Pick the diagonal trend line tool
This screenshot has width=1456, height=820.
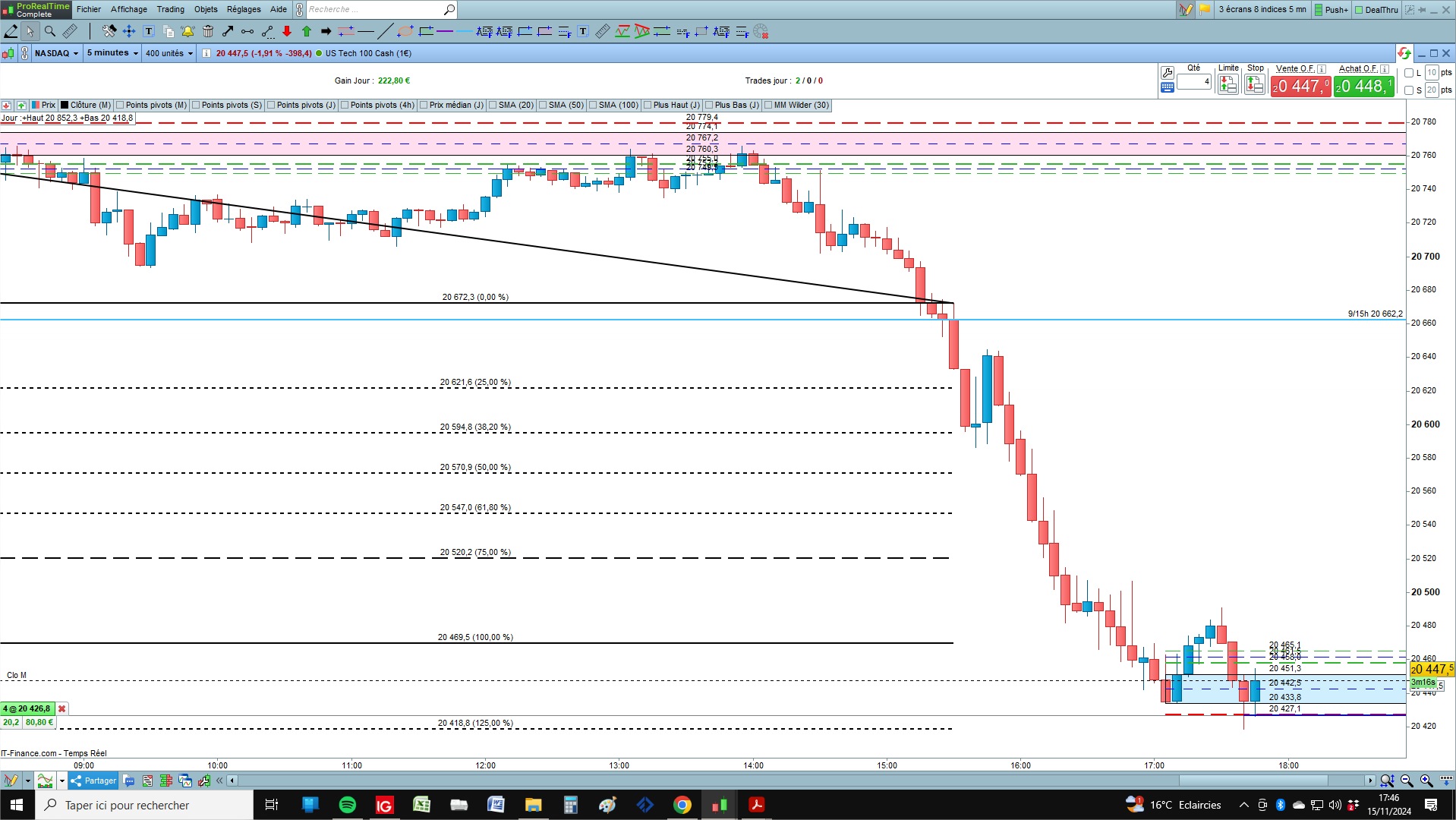pos(386,31)
